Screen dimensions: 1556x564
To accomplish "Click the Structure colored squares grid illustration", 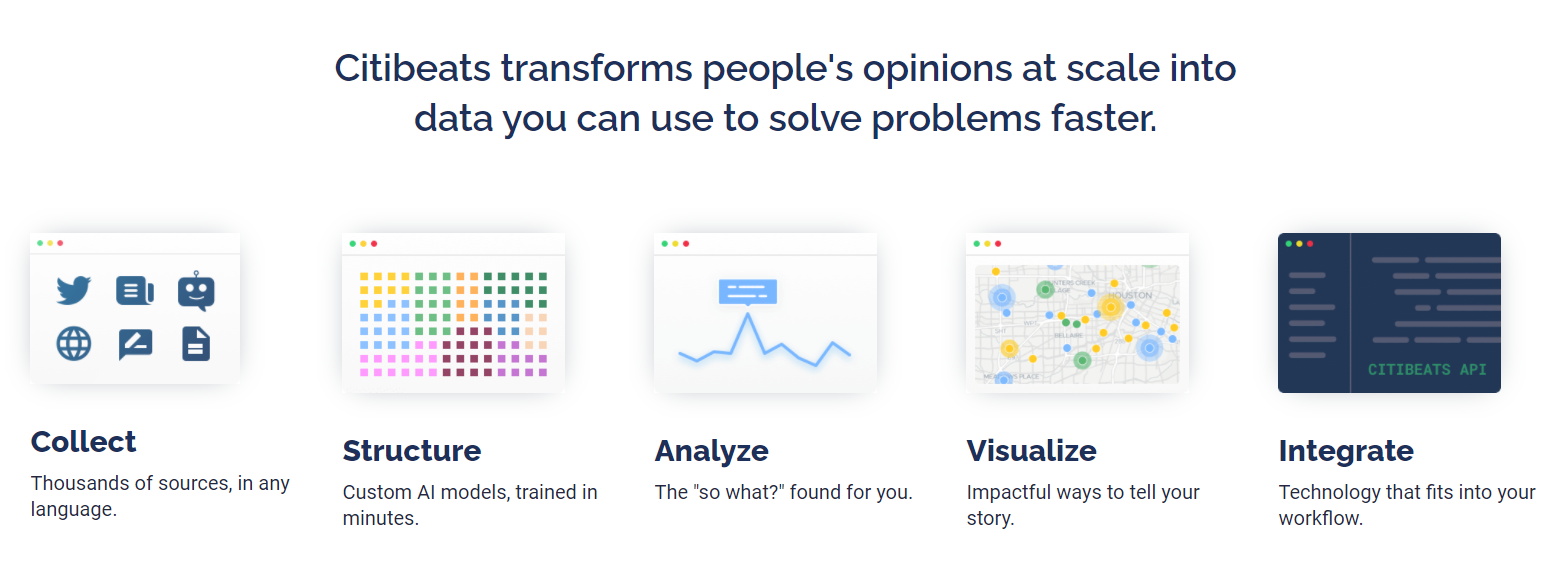I will coord(453,323).
